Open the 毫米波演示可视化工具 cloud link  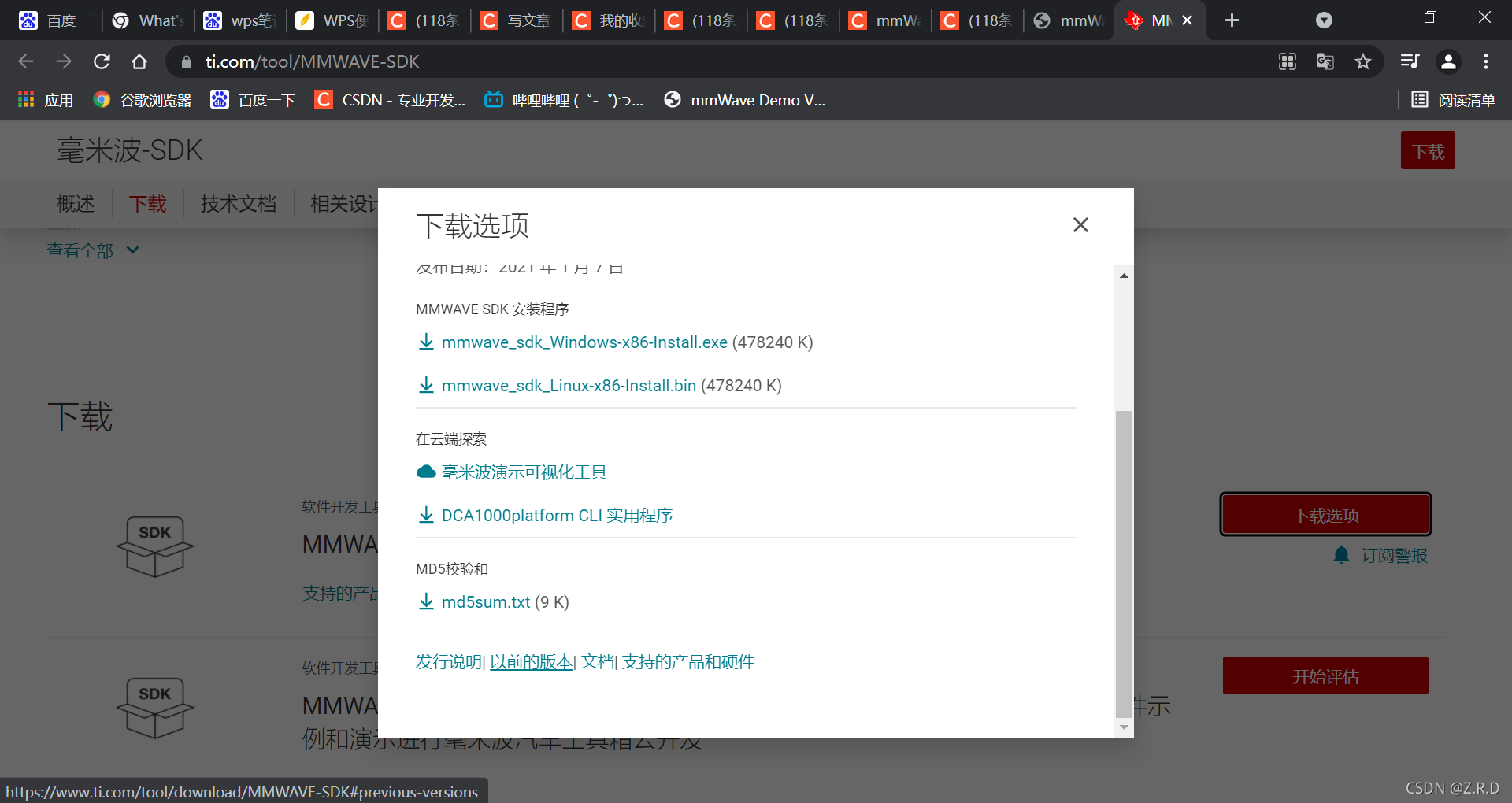(x=524, y=472)
